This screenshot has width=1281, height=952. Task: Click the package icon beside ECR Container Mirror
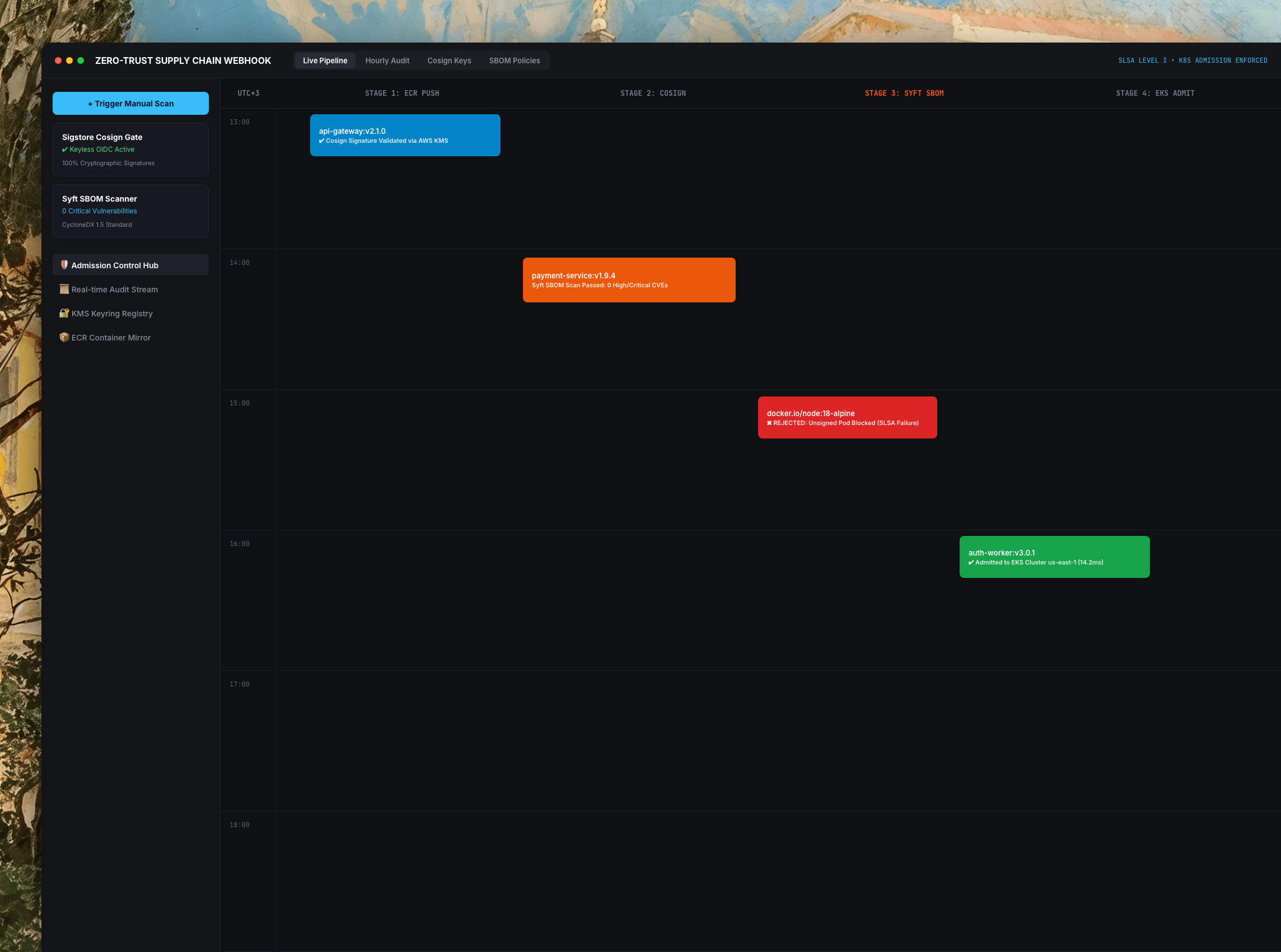click(x=64, y=338)
